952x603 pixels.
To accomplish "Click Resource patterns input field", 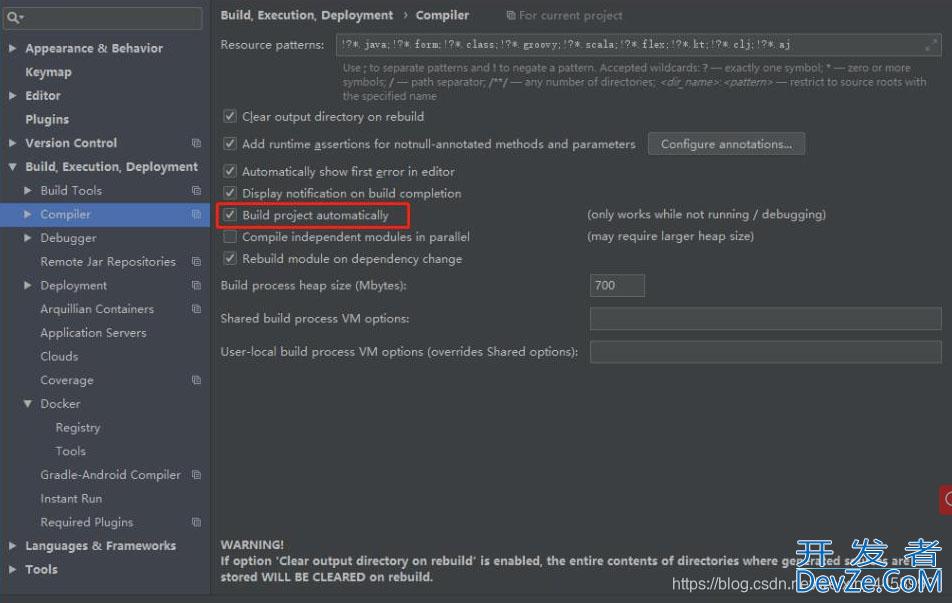I will click(638, 45).
